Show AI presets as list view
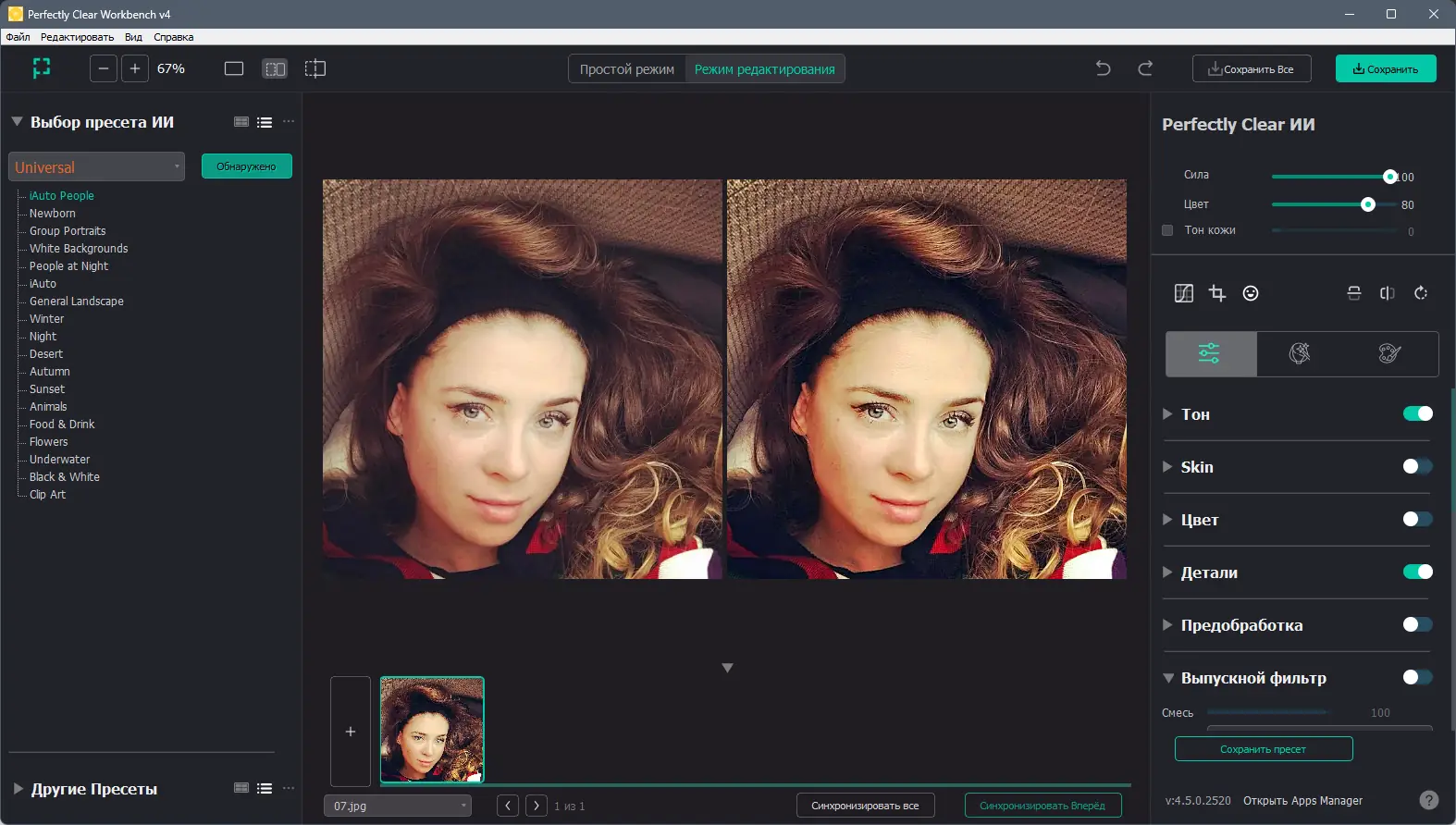The width and height of the screenshot is (1456, 825). pyautogui.click(x=265, y=122)
